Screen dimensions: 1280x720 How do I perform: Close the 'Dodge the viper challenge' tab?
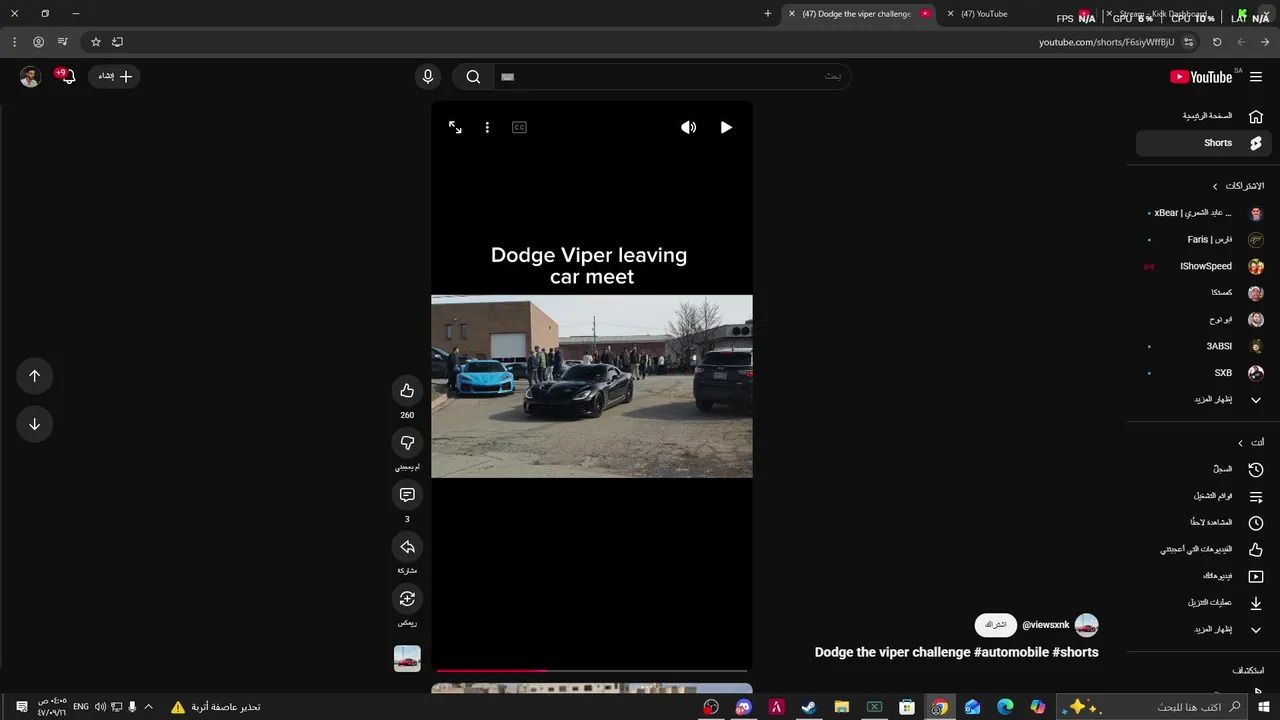792,14
